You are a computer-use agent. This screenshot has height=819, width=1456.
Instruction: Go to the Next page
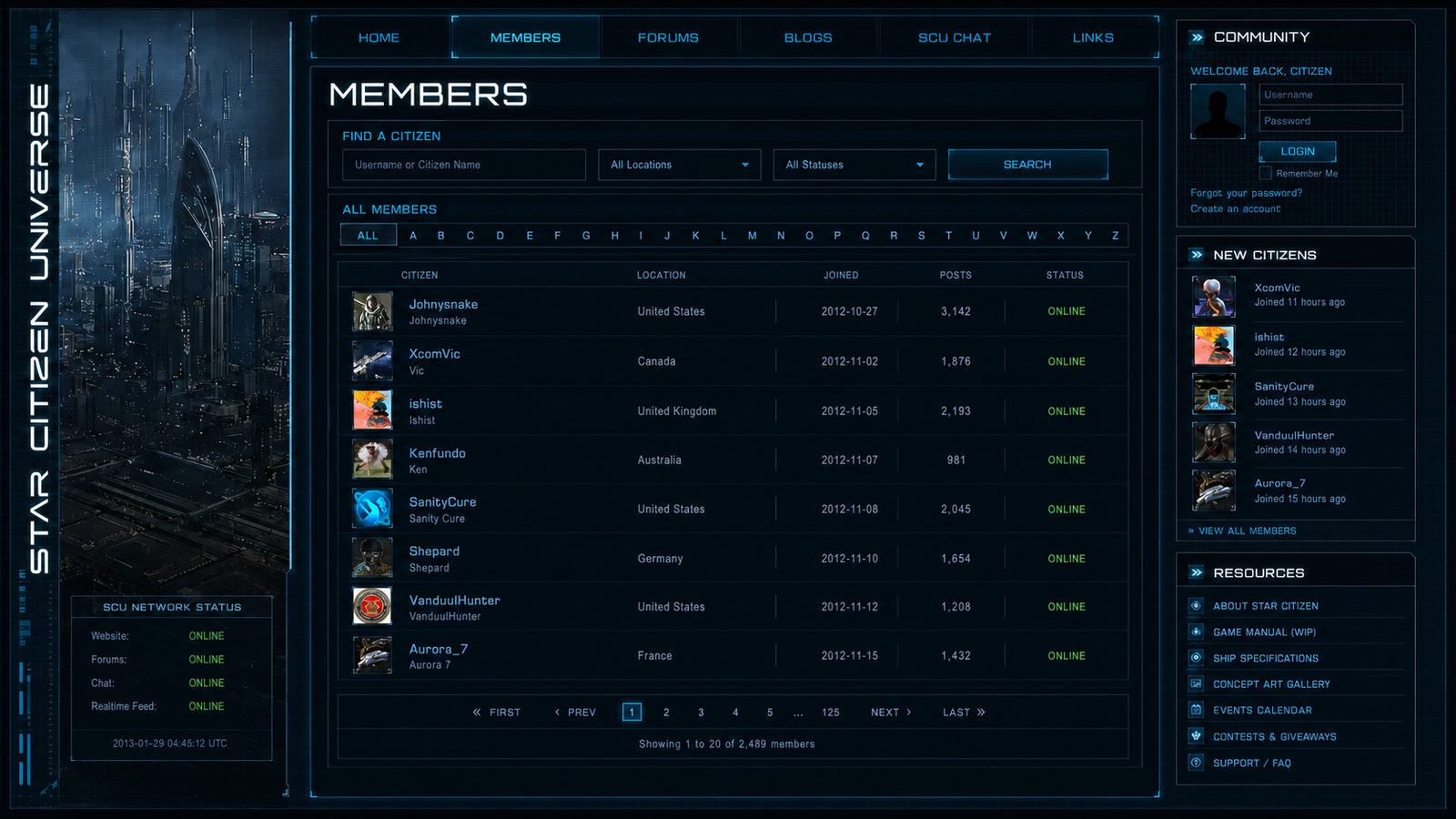coord(891,713)
